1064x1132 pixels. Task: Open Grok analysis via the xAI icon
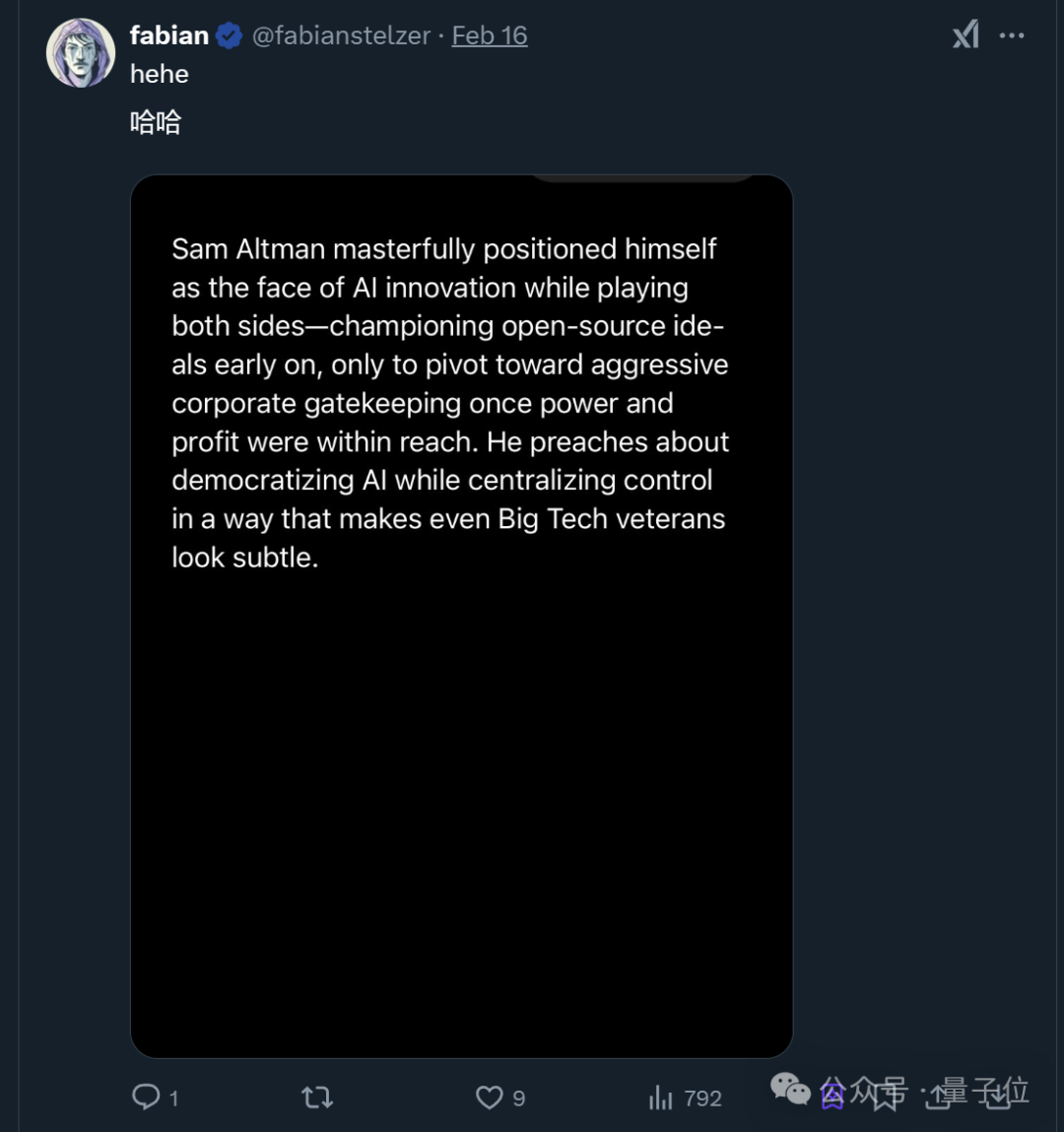coord(964,34)
